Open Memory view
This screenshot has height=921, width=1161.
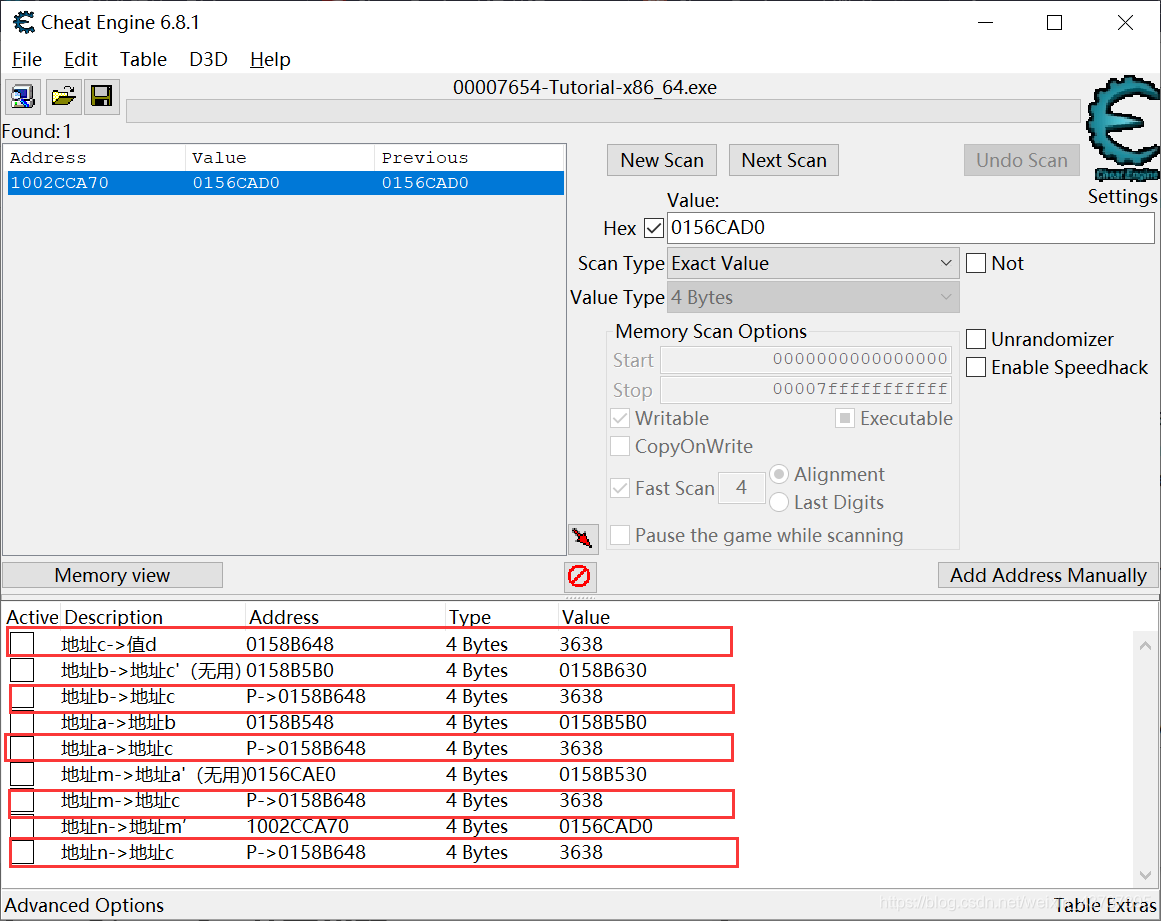[x=113, y=575]
